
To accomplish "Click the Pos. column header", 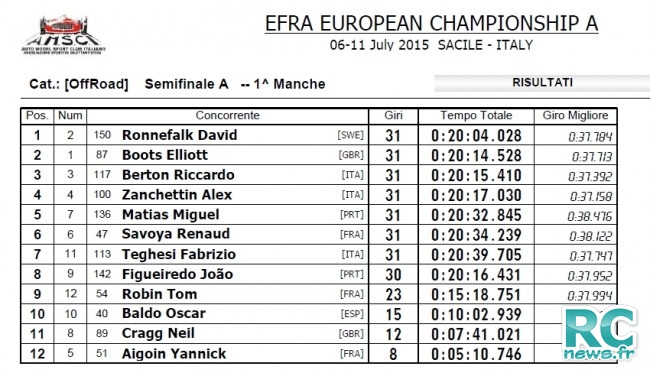I will (37, 116).
